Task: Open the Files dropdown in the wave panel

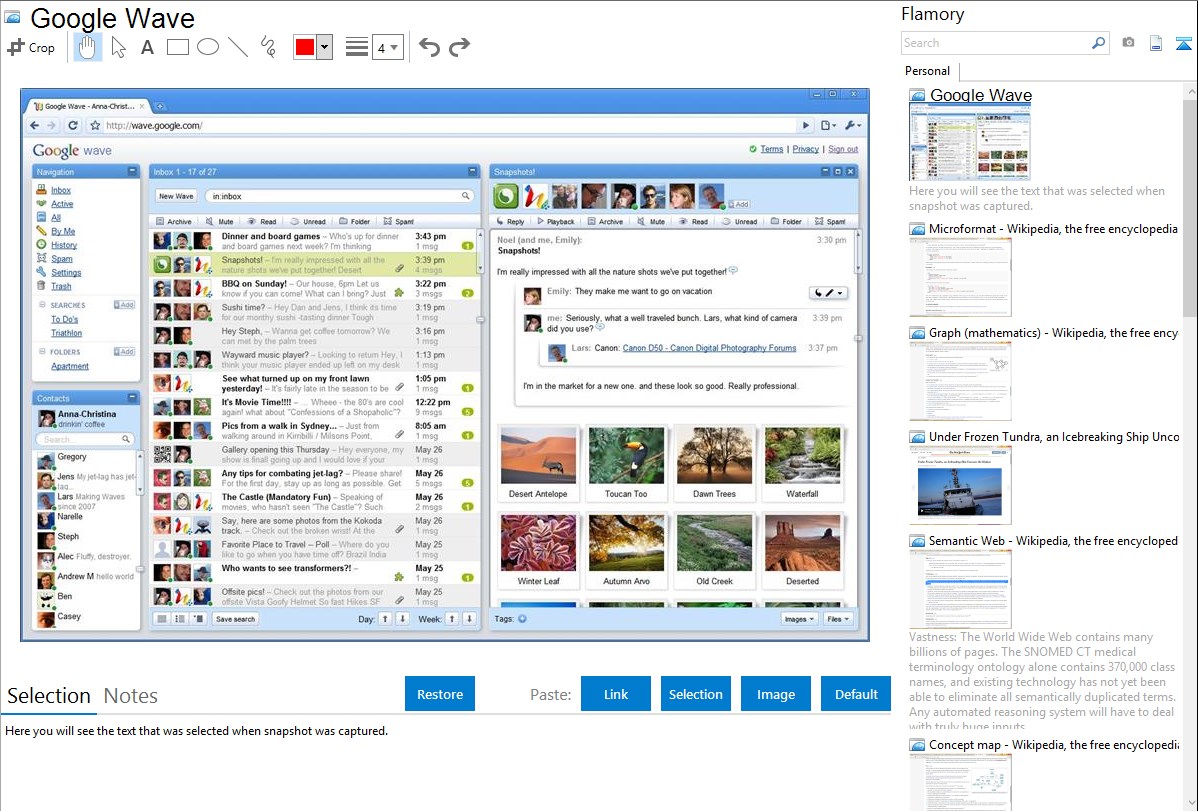Action: coord(838,619)
